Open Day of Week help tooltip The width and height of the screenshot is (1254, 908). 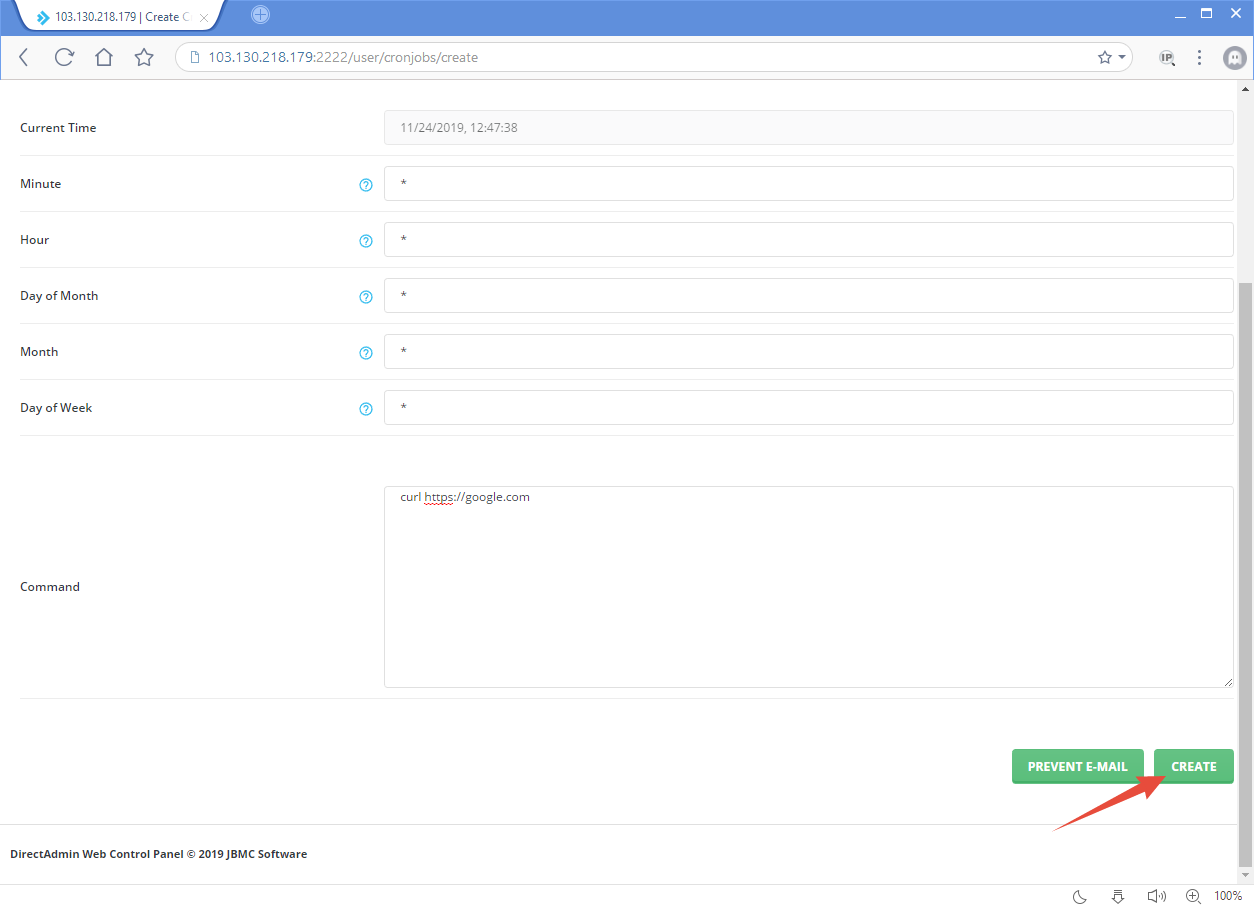pos(366,409)
